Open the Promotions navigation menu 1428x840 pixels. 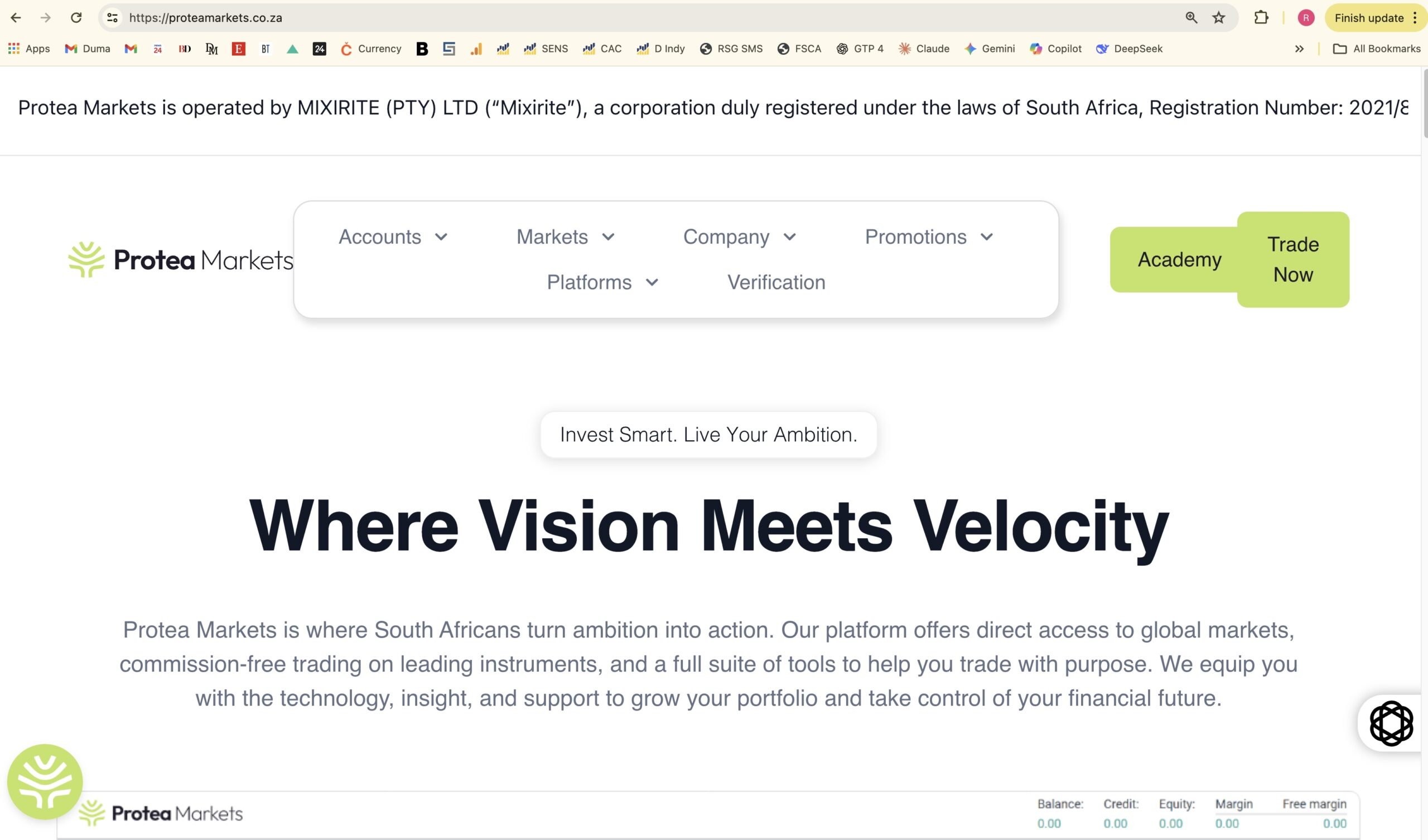click(929, 237)
